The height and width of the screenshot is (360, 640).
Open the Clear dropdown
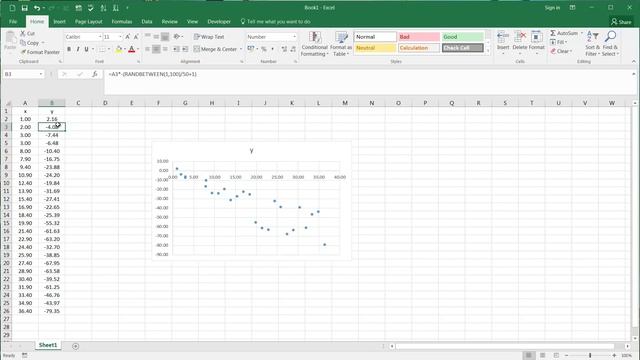click(x=562, y=51)
